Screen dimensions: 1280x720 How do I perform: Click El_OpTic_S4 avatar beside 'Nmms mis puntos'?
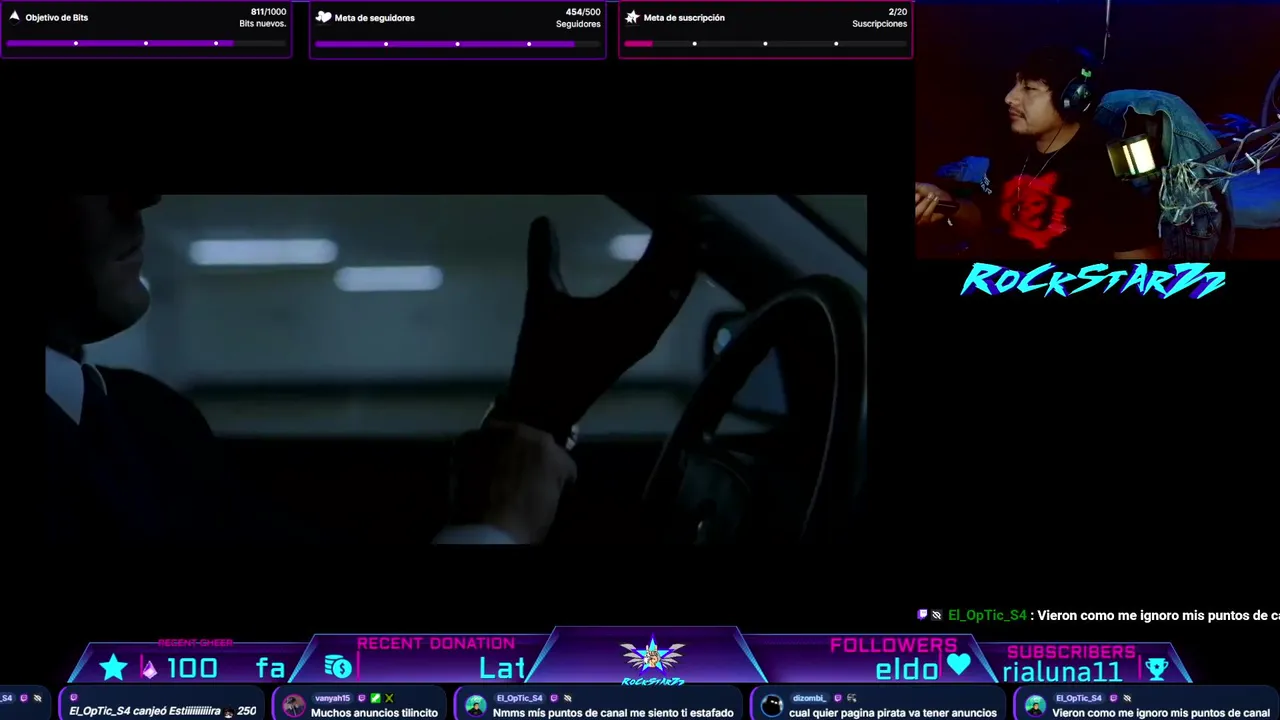(476, 706)
